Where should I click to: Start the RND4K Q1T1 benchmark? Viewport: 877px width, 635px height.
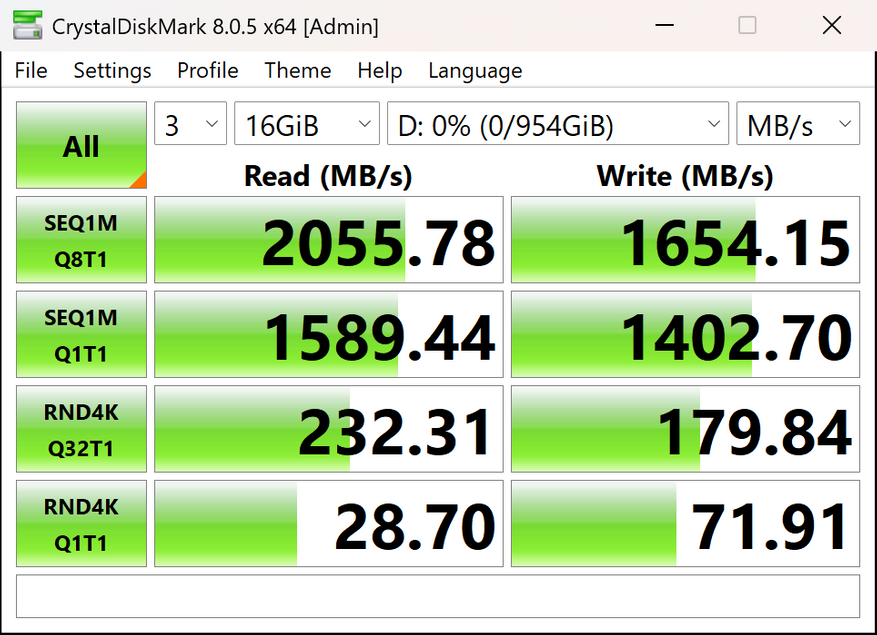pyautogui.click(x=82, y=524)
